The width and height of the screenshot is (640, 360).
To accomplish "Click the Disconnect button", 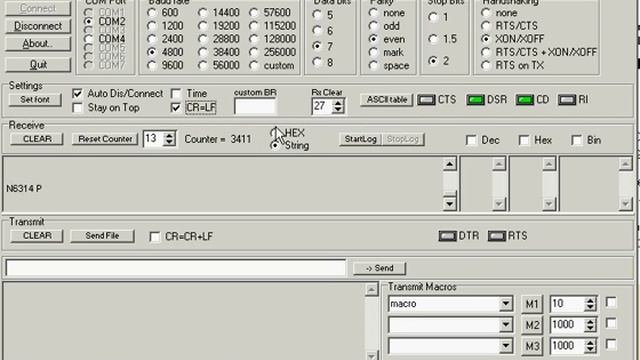I will point(38,26).
